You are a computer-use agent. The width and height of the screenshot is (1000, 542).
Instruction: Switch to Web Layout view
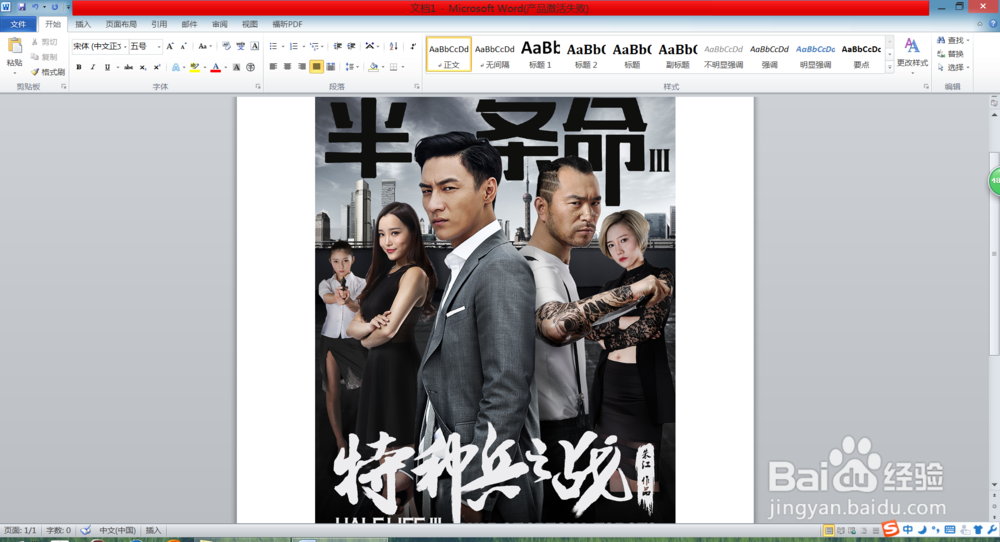tap(852, 531)
